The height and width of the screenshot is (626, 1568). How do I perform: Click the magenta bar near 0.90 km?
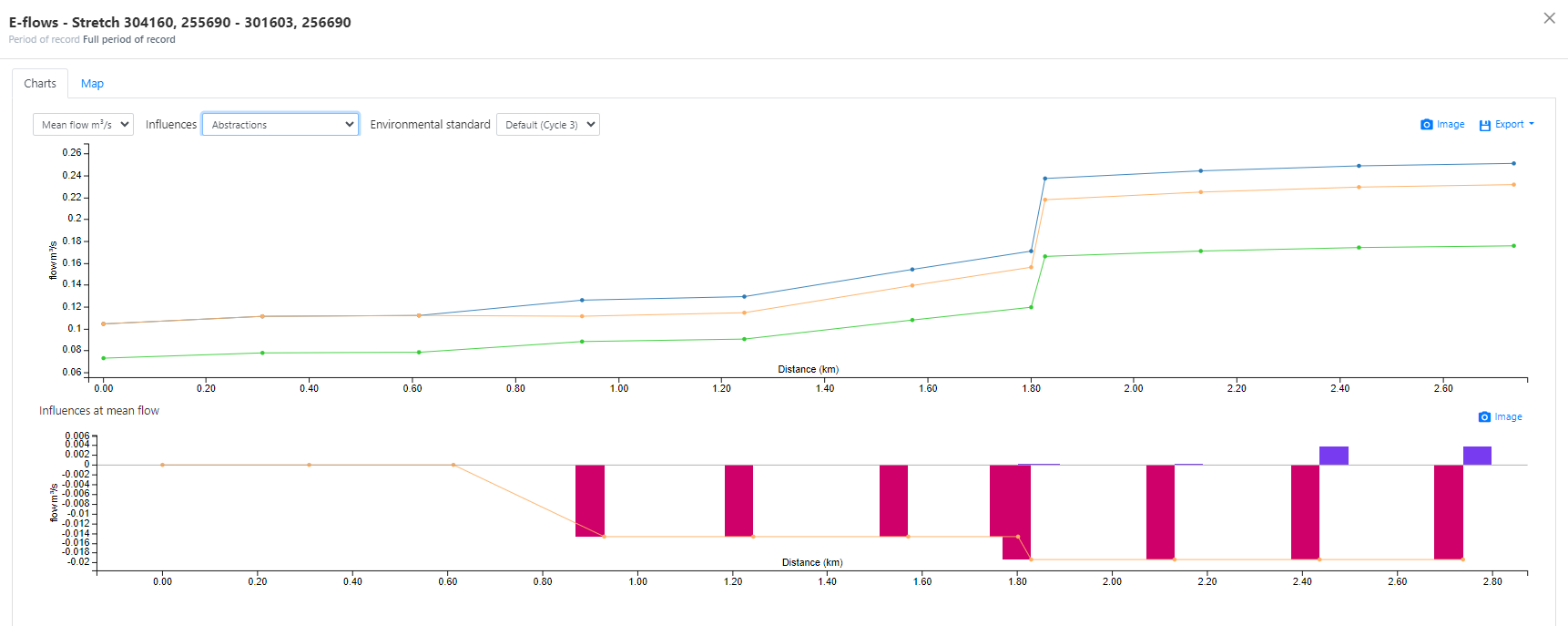pos(590,500)
